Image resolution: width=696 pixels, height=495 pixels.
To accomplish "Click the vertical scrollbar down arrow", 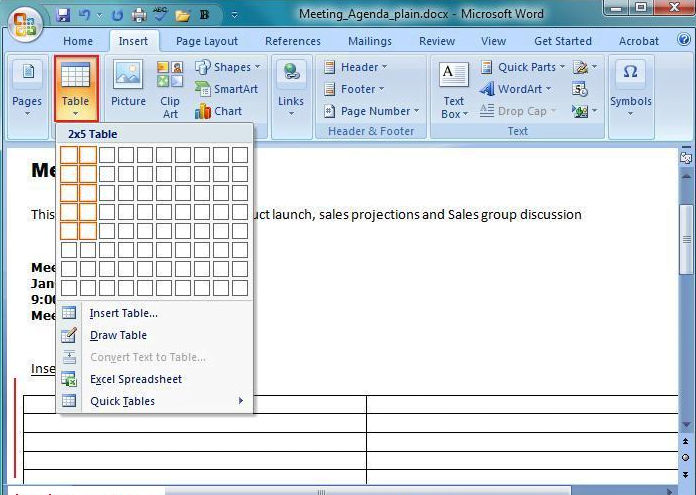I will pyautogui.click(x=686, y=425).
